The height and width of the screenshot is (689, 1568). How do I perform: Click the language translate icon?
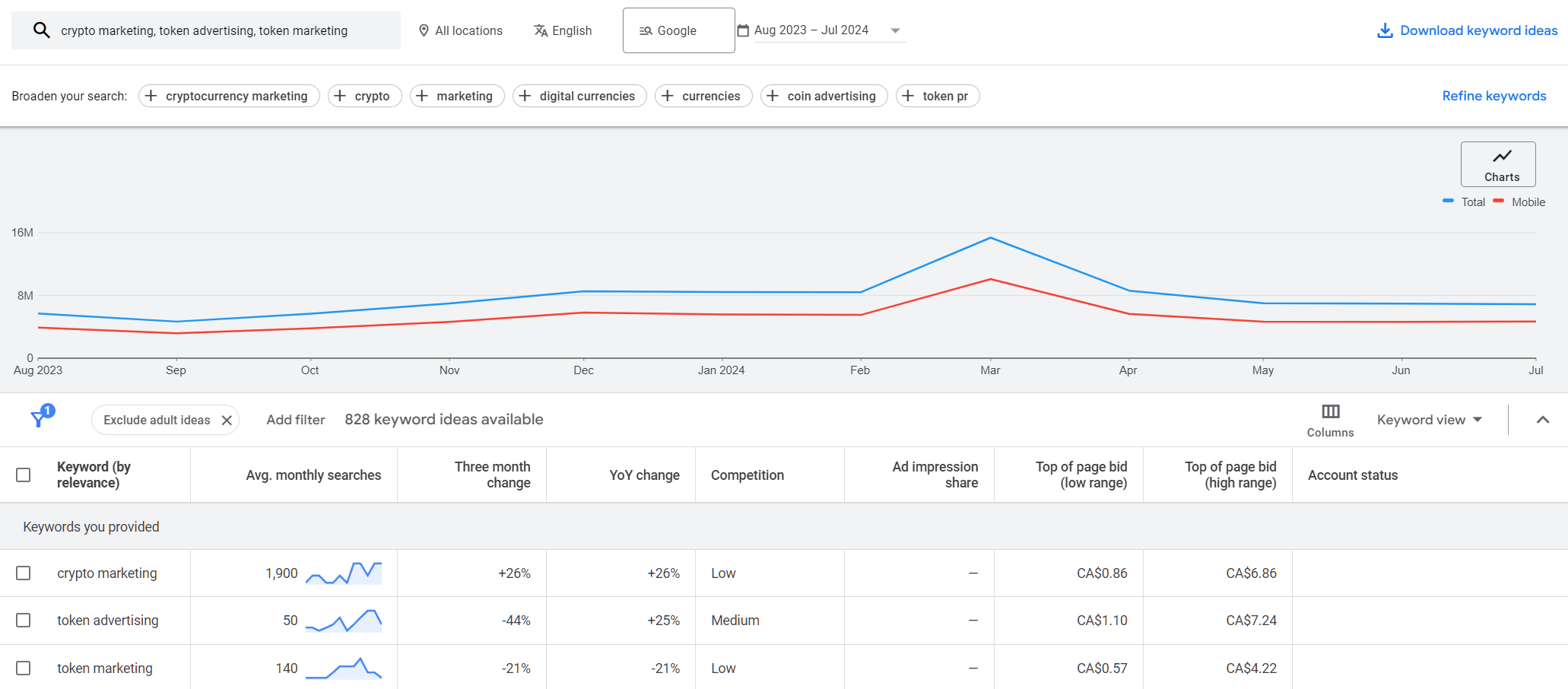click(541, 30)
